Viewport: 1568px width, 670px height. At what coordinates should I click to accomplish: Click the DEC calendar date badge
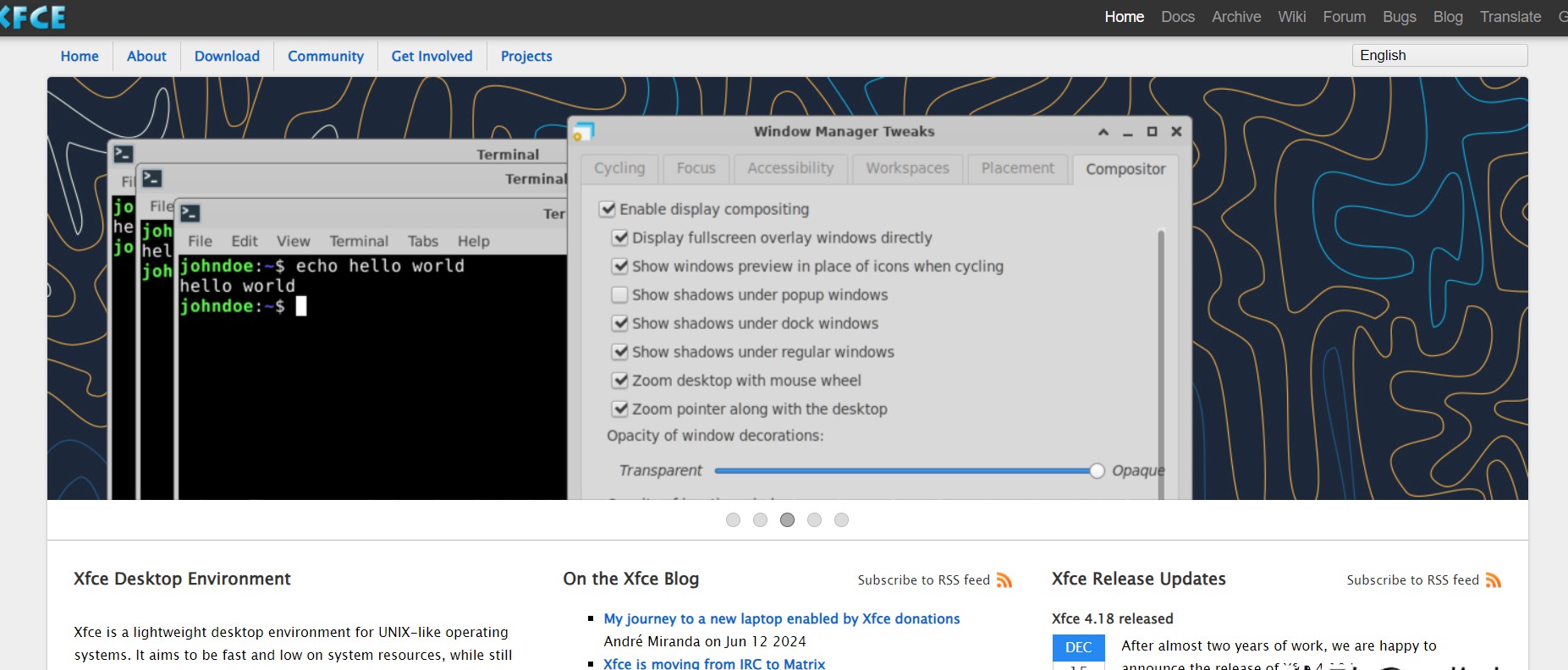click(x=1078, y=647)
